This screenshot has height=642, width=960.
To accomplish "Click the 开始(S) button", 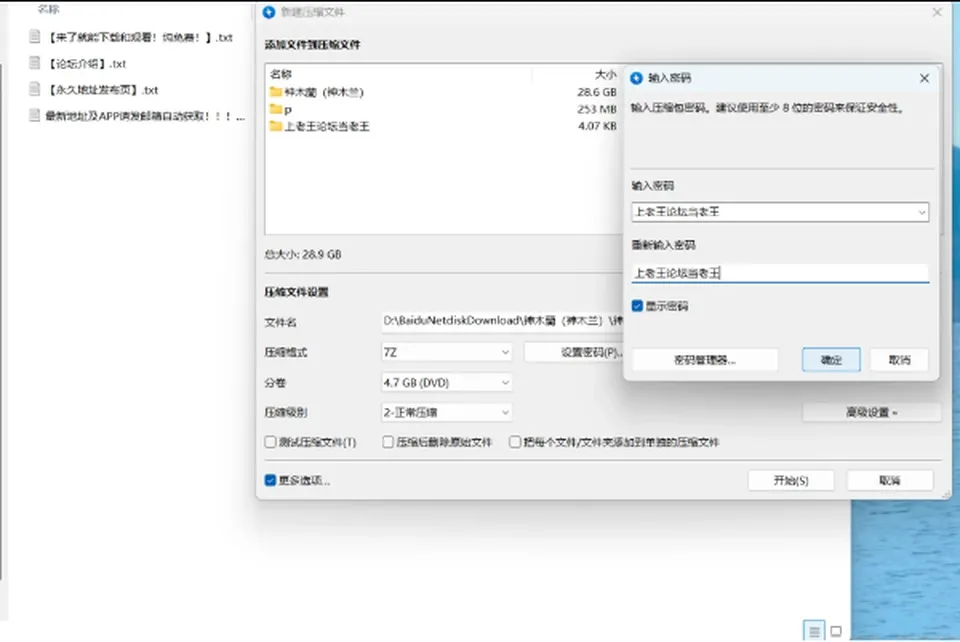I will tap(790, 480).
